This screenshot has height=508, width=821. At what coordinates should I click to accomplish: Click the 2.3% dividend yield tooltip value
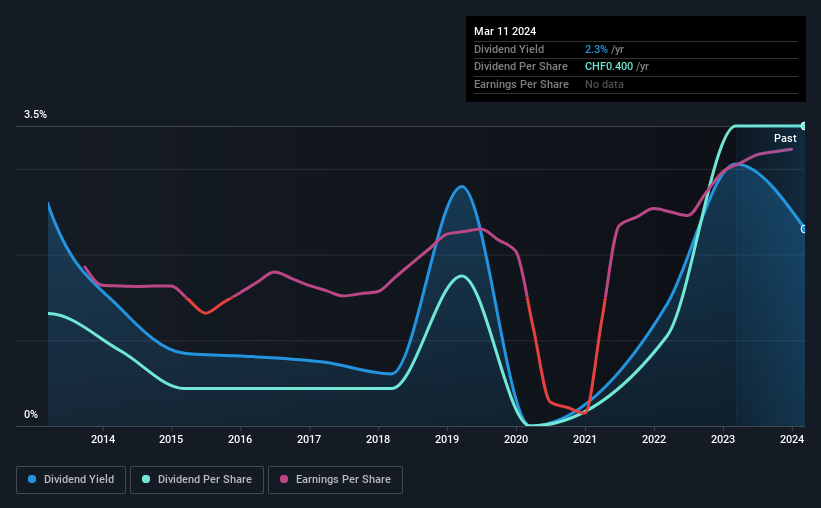pyautogui.click(x=596, y=49)
